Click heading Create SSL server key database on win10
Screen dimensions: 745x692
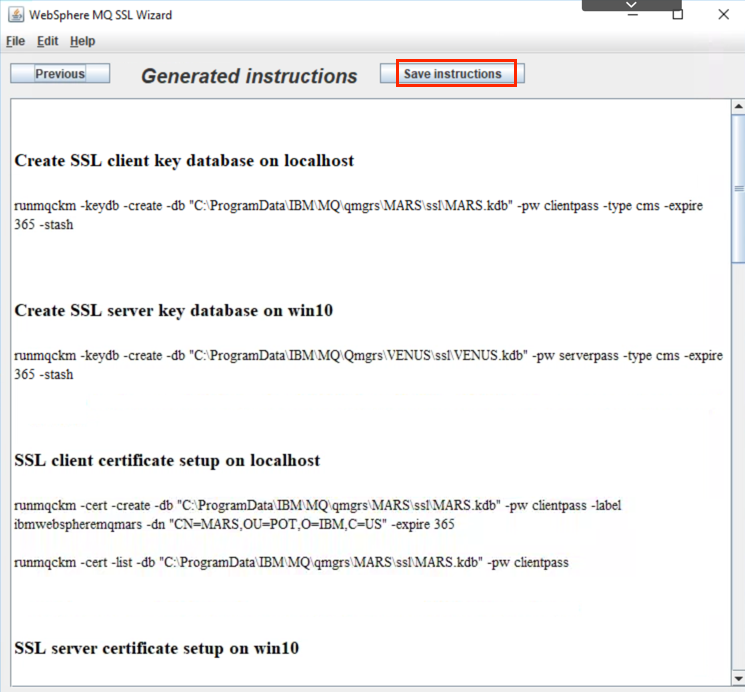click(173, 311)
